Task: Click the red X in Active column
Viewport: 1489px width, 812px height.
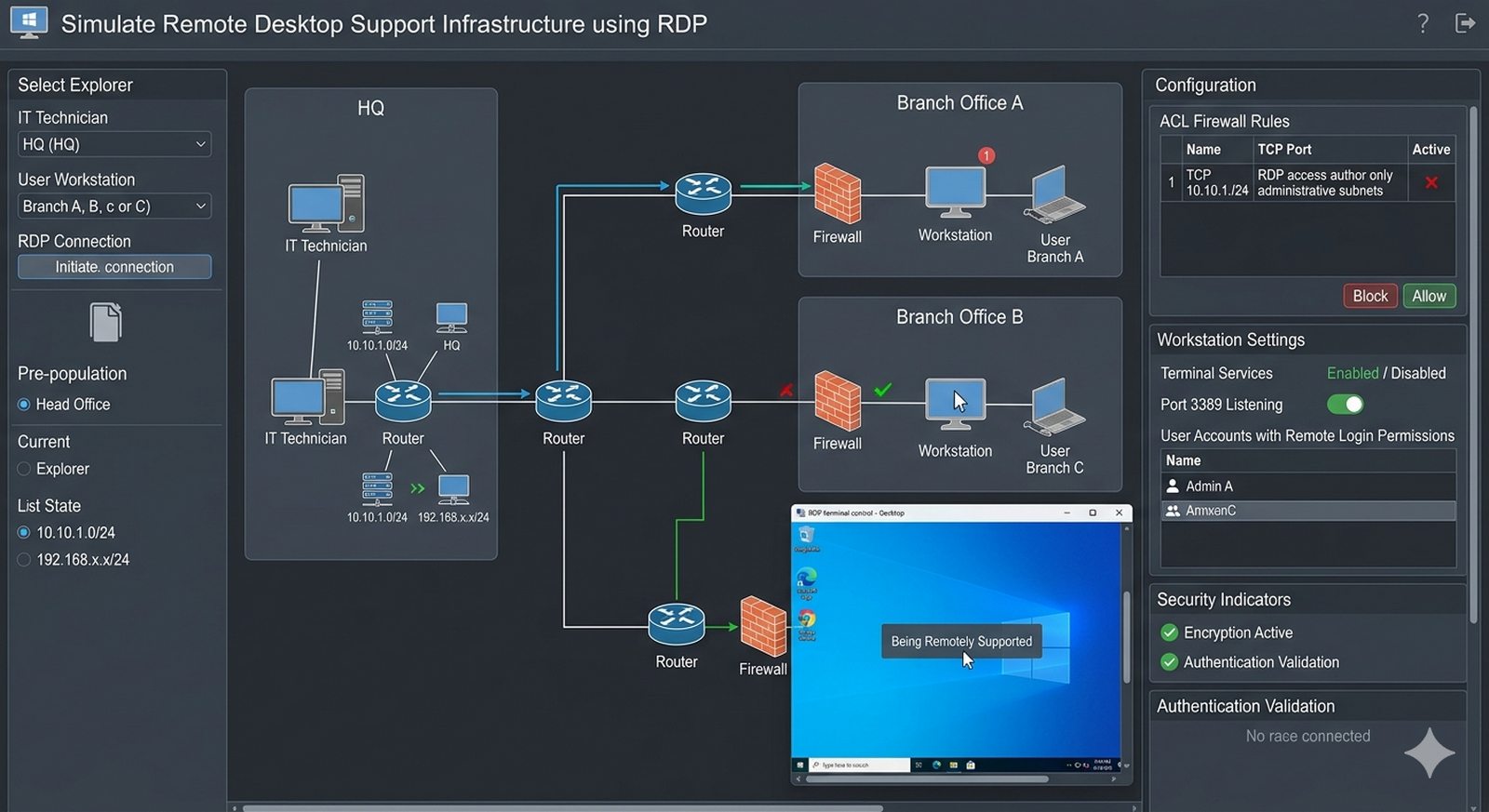Action: point(1431,182)
